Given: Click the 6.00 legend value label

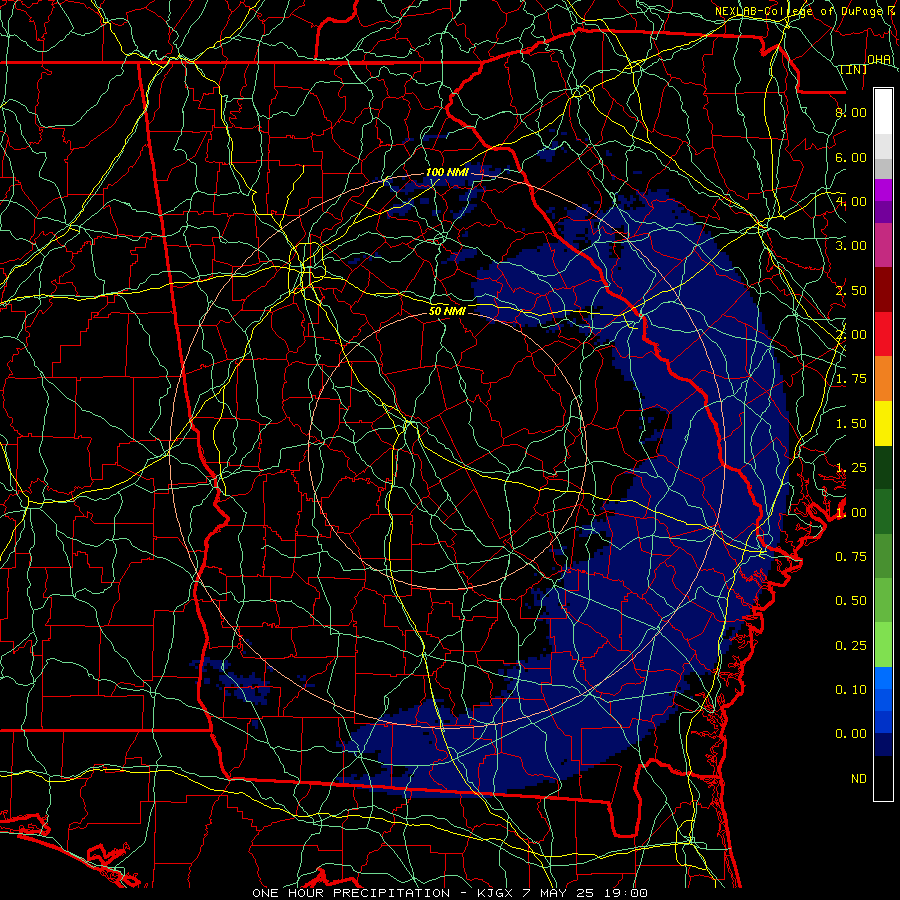Looking at the screenshot, I should tap(851, 157).
